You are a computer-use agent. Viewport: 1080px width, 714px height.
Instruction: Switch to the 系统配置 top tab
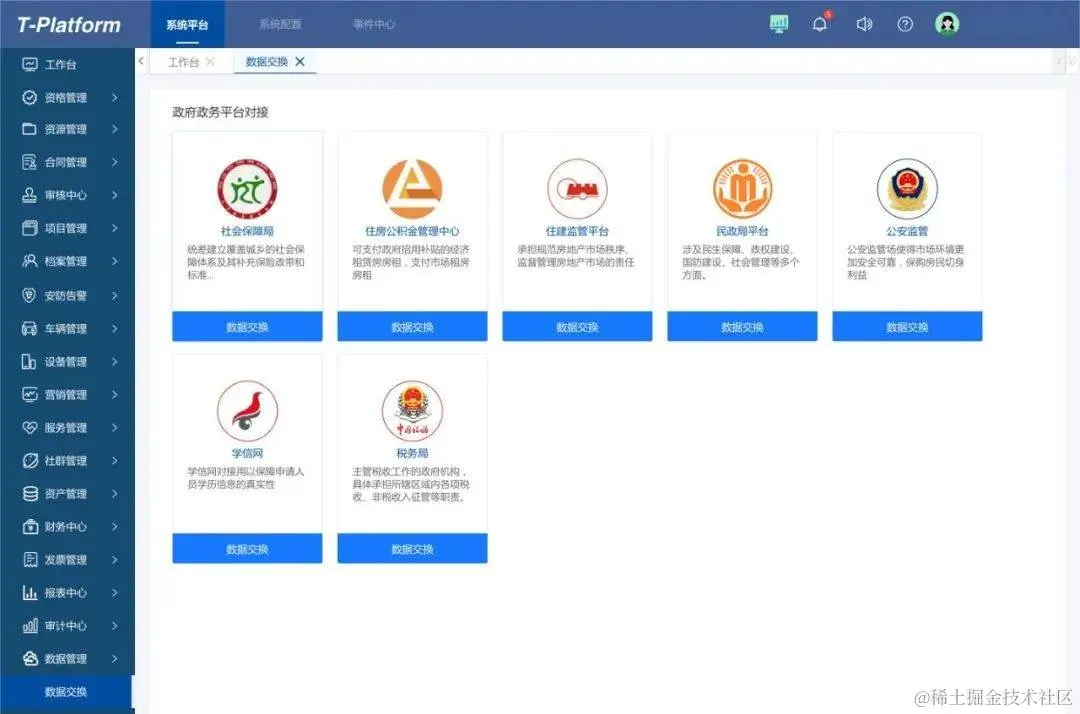[x=280, y=24]
